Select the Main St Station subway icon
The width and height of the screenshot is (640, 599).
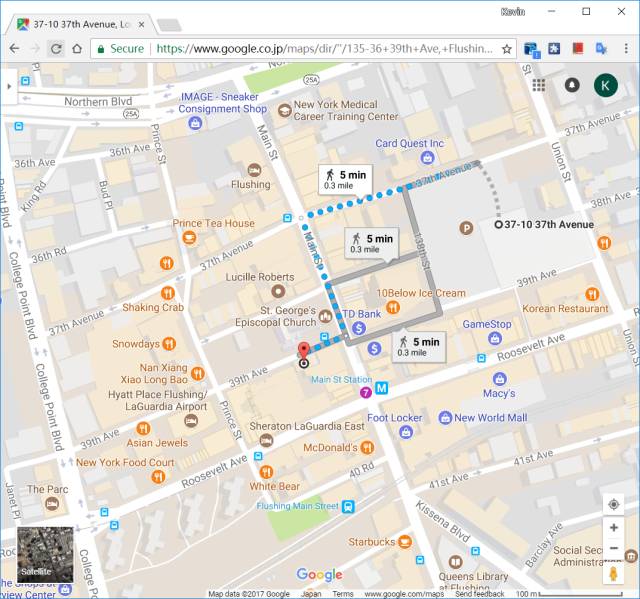tap(382, 387)
